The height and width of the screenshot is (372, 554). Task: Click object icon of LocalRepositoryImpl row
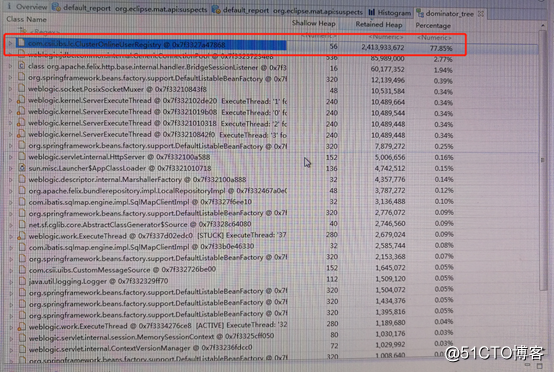tap(22, 190)
